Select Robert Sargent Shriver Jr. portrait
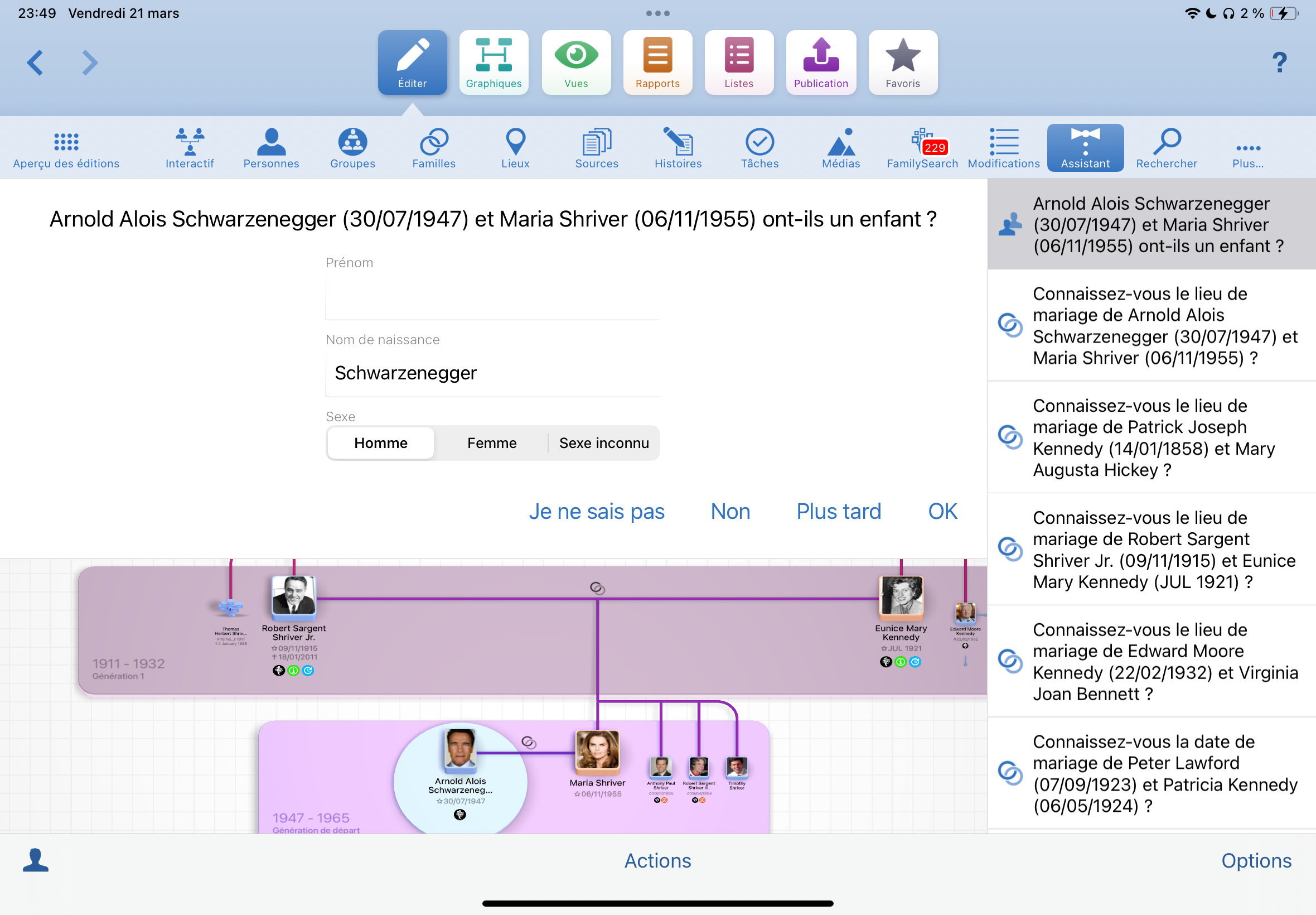The image size is (1316, 915). pos(293,598)
